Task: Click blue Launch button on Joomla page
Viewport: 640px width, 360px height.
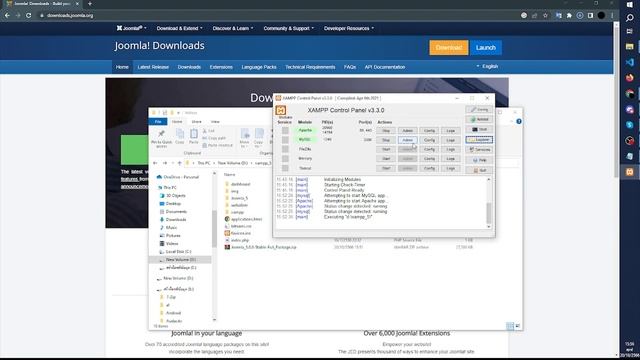Action: (x=486, y=48)
